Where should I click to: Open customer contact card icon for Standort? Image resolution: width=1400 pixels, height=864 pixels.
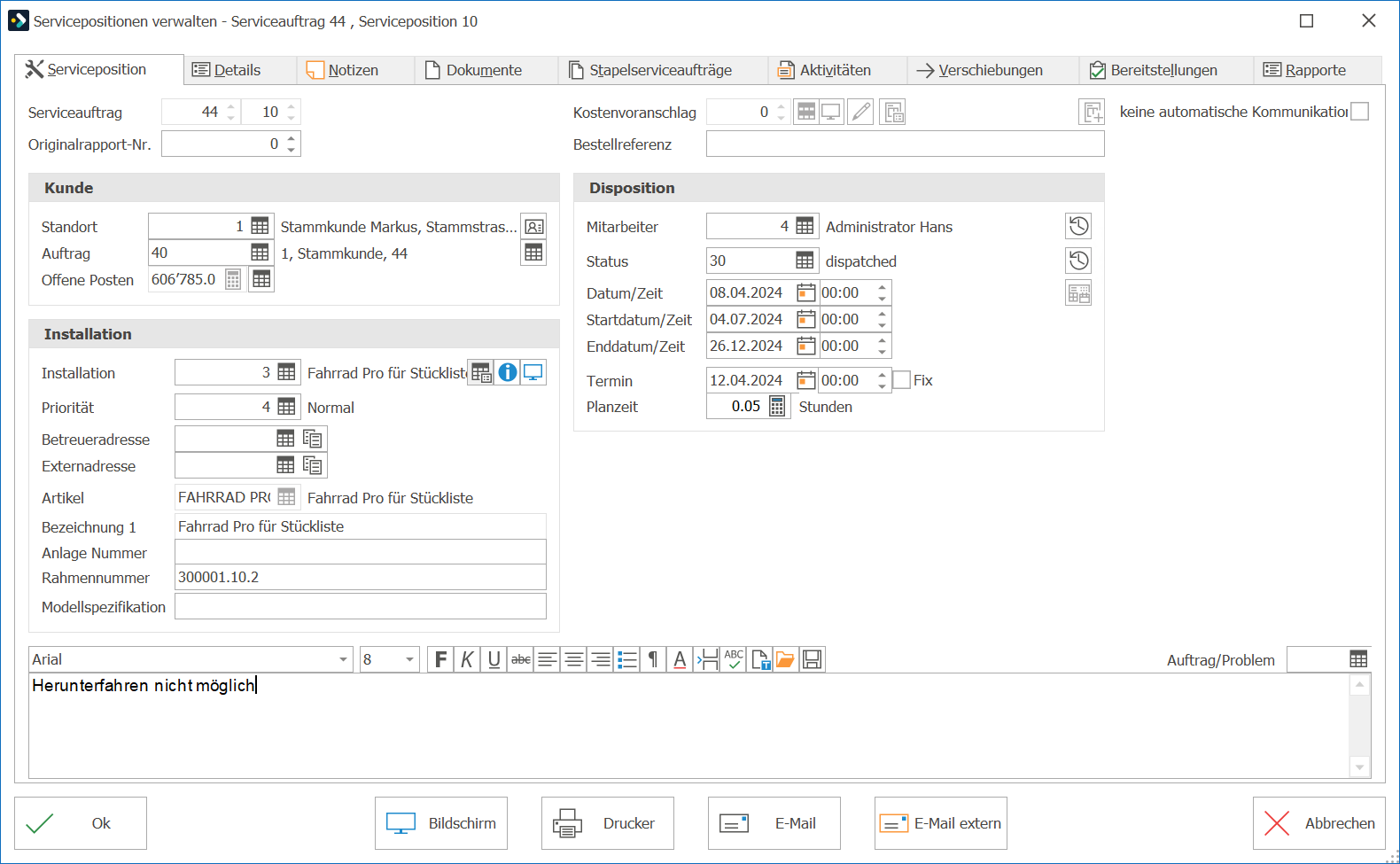pos(533,227)
